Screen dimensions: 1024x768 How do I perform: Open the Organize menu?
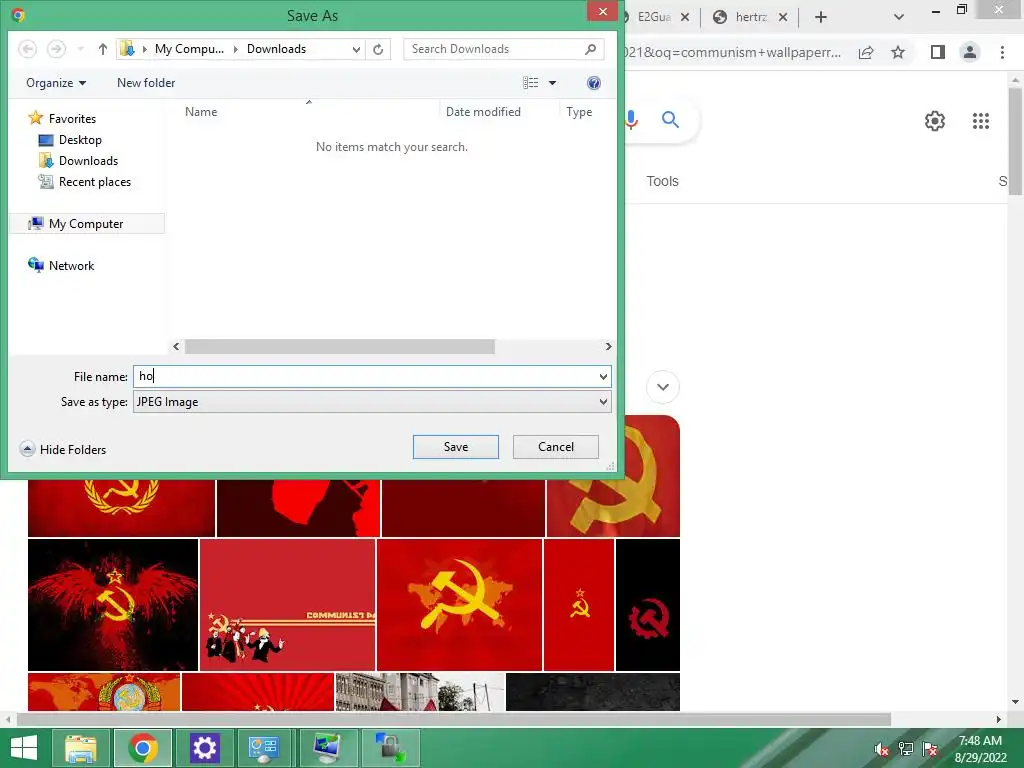(x=56, y=83)
